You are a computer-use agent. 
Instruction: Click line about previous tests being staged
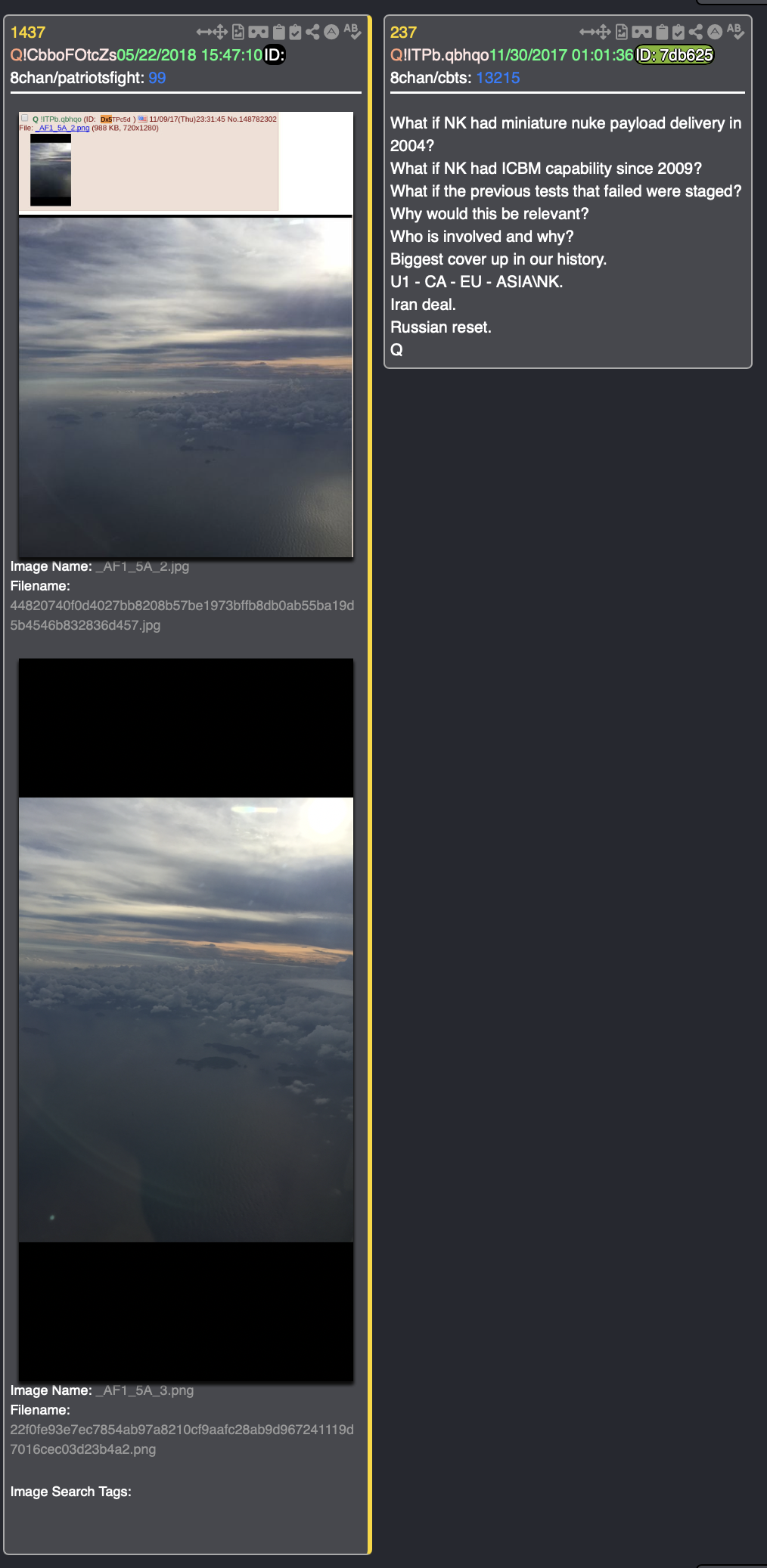pos(566,191)
